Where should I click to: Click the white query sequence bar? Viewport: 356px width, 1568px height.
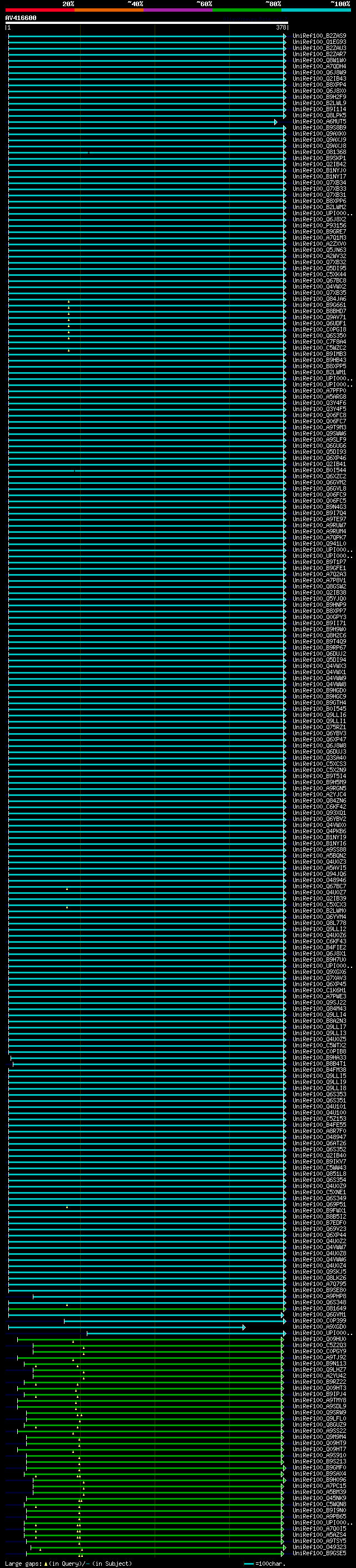click(147, 22)
